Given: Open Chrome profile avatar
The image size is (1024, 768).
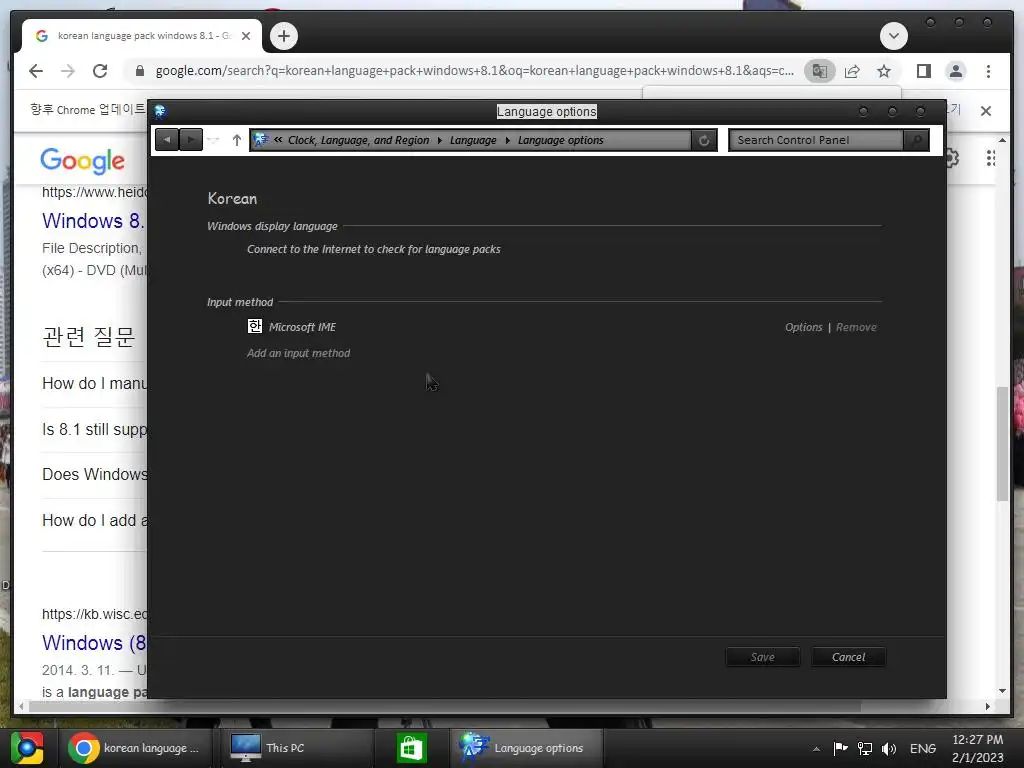Looking at the screenshot, I should [x=955, y=71].
